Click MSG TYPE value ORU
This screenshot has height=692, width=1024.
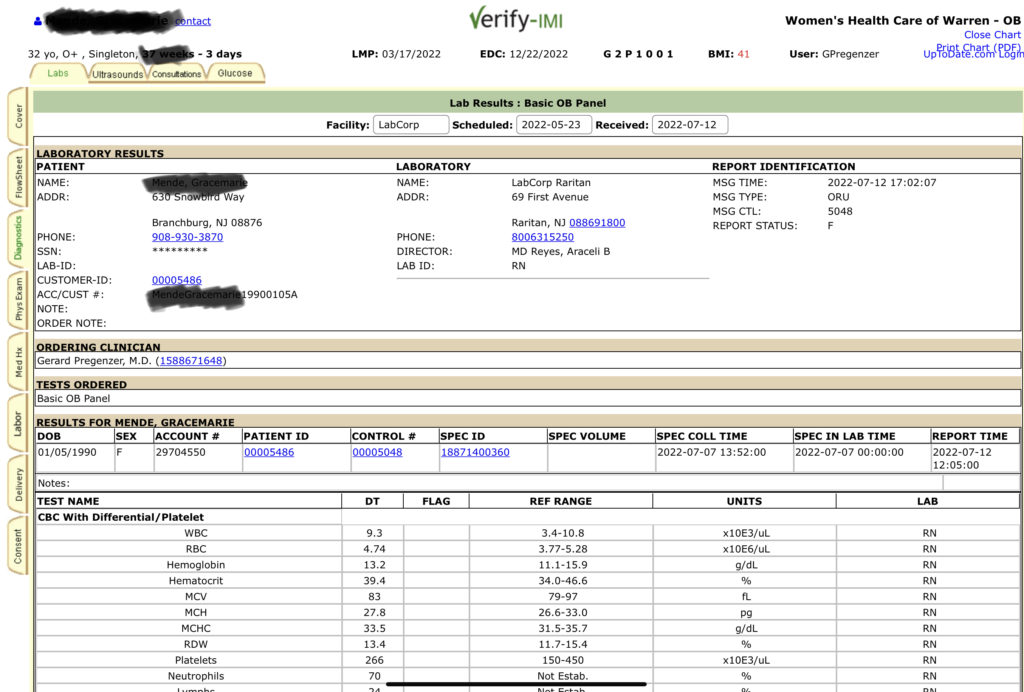tap(839, 197)
